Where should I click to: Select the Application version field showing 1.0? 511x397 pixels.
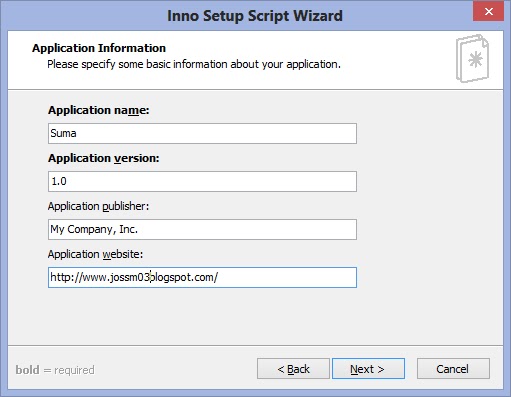tap(202, 182)
